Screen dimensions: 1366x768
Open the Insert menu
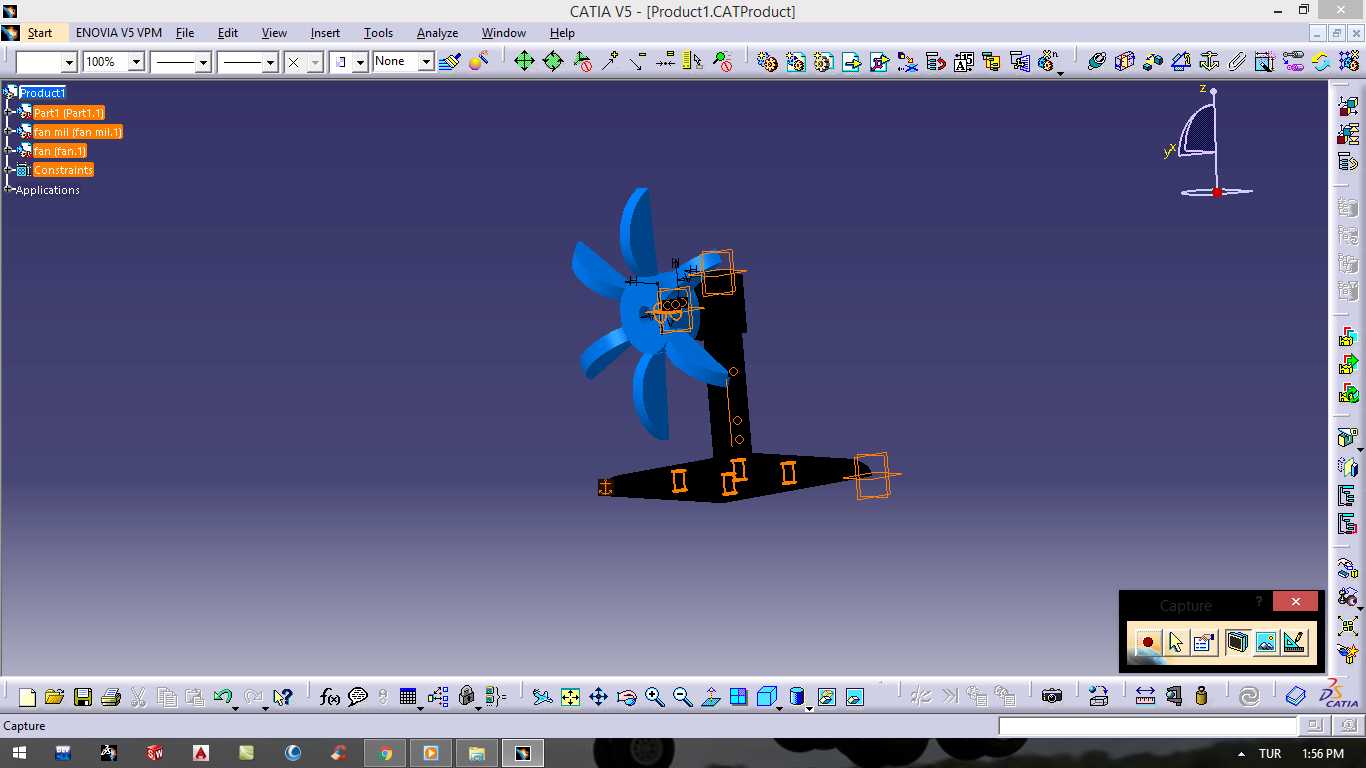[325, 33]
